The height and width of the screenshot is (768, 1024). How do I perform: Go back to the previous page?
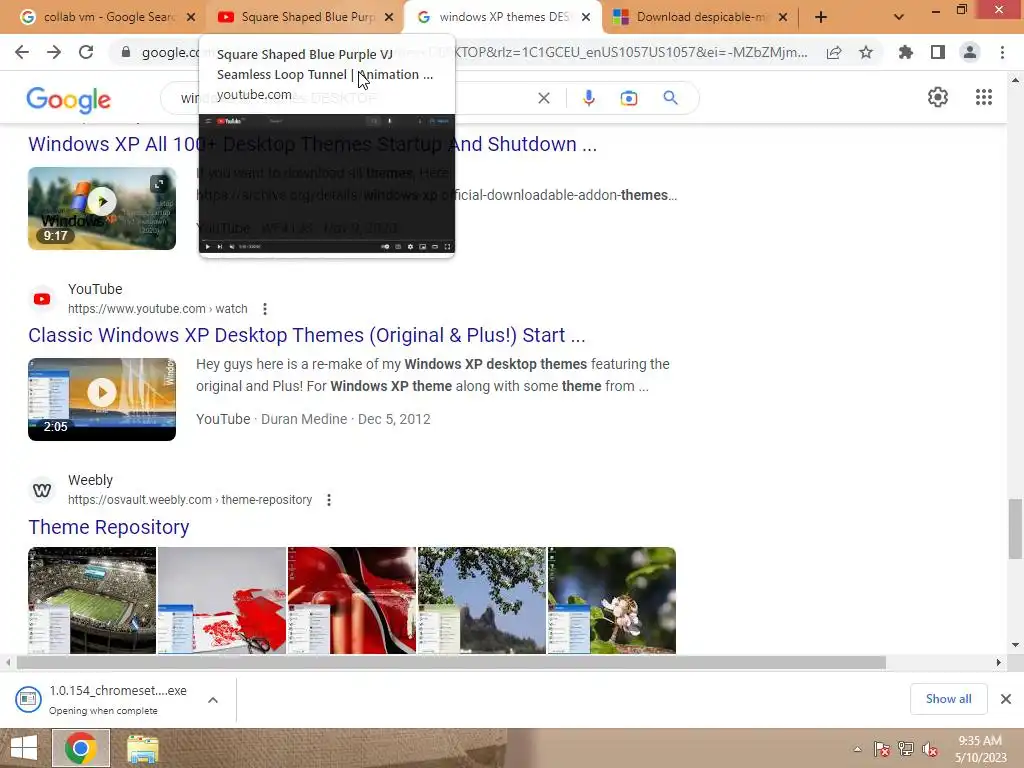pos(22,52)
